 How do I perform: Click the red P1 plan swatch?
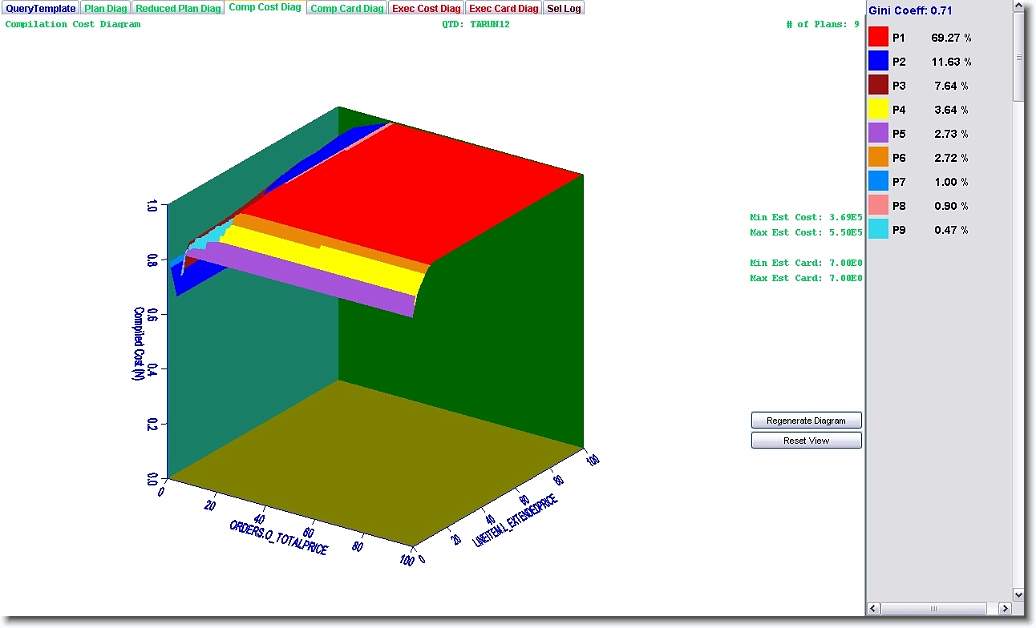(x=878, y=37)
